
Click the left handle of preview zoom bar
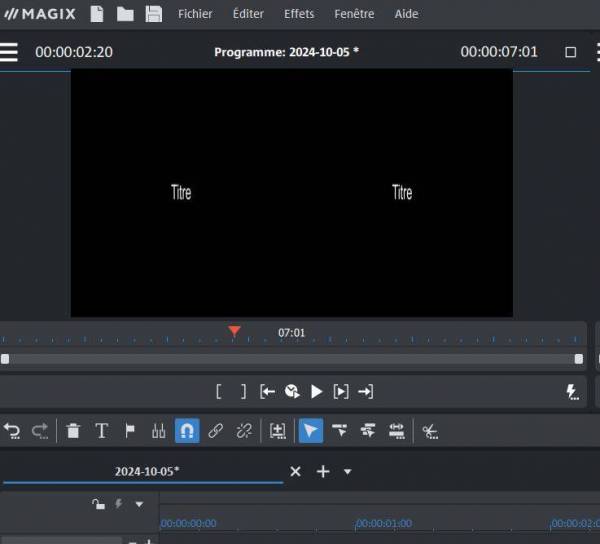click(5, 359)
